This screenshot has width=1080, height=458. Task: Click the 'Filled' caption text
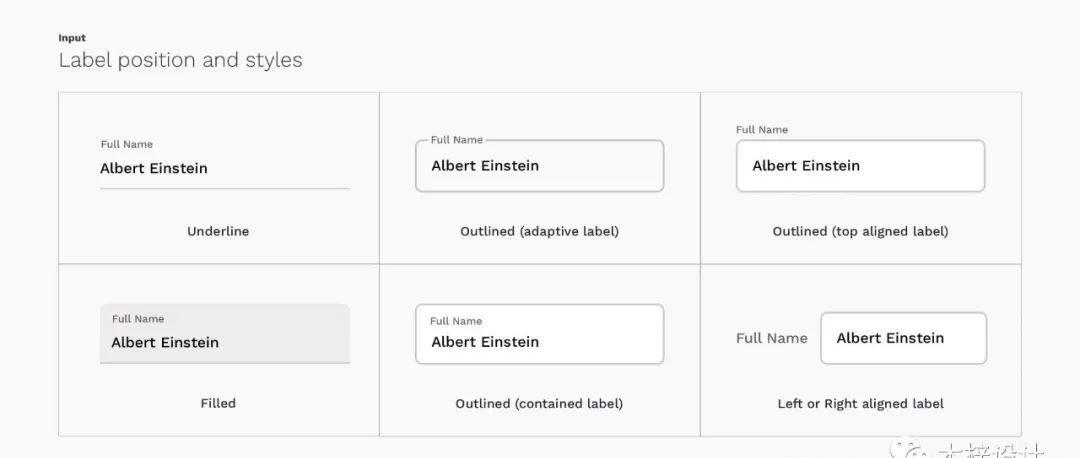pos(218,403)
